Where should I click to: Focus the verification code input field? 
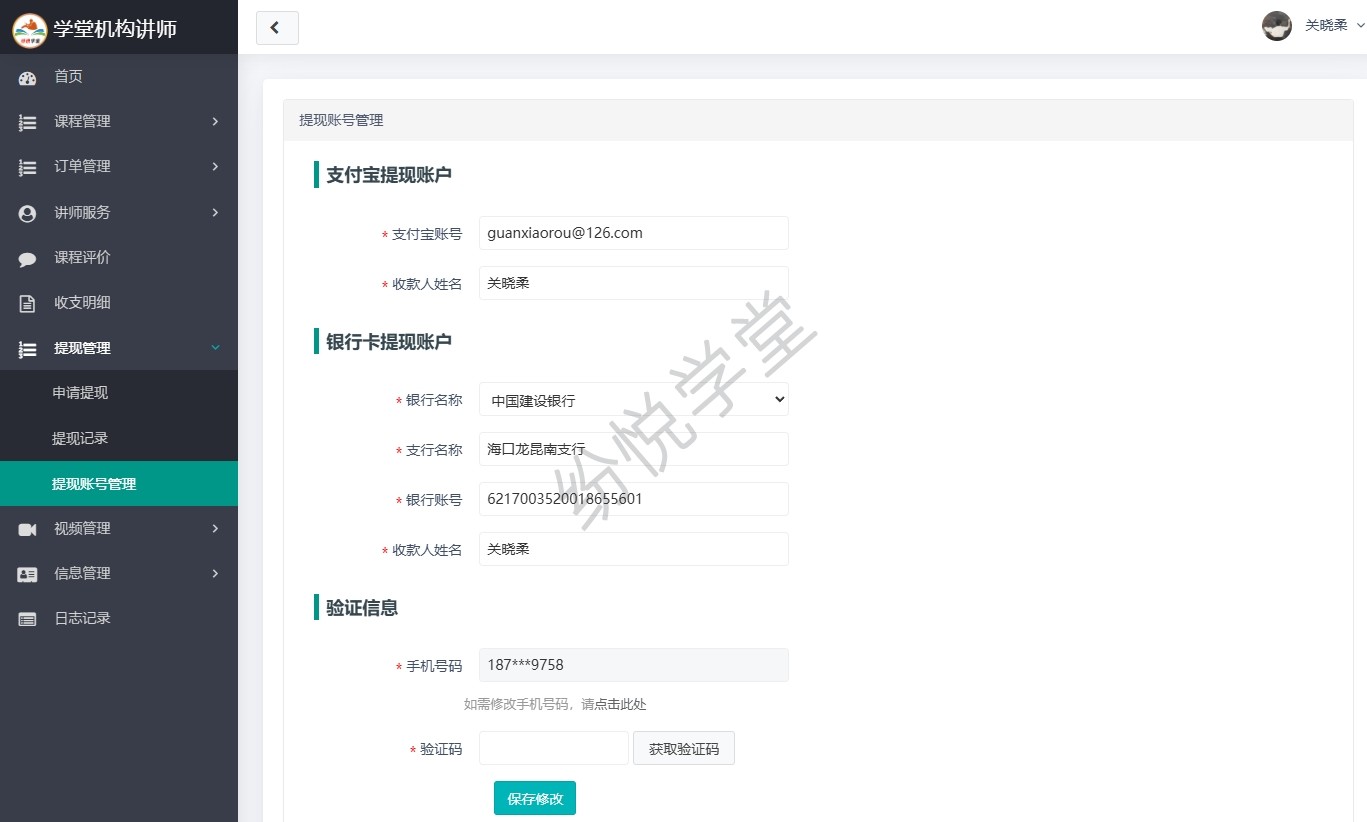[553, 749]
